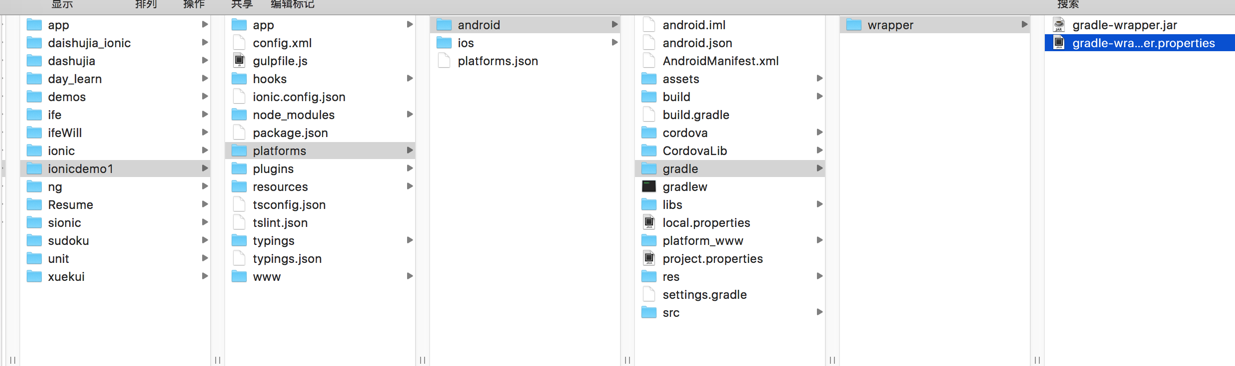Screen dimensions: 1235x366
Task: Expand the cordova folder arrow
Action: pyautogui.click(x=820, y=133)
